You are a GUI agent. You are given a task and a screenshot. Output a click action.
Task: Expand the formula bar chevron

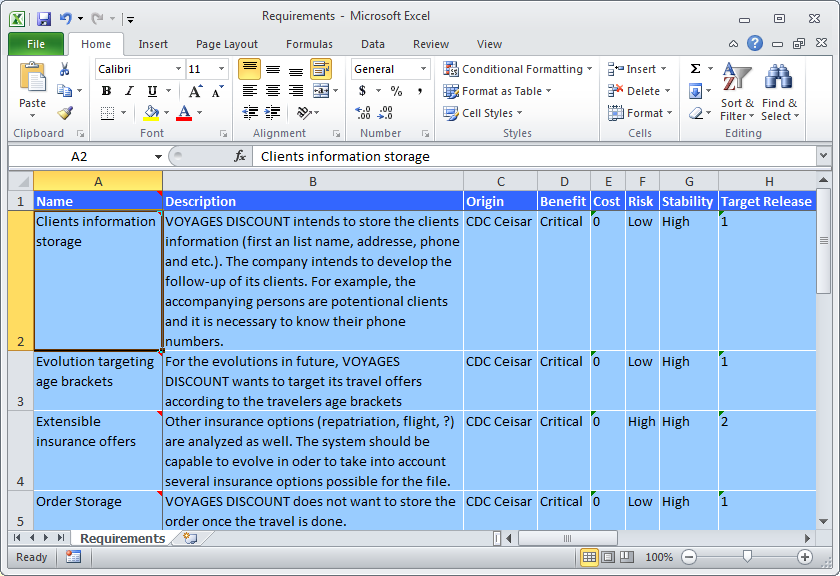(823, 156)
